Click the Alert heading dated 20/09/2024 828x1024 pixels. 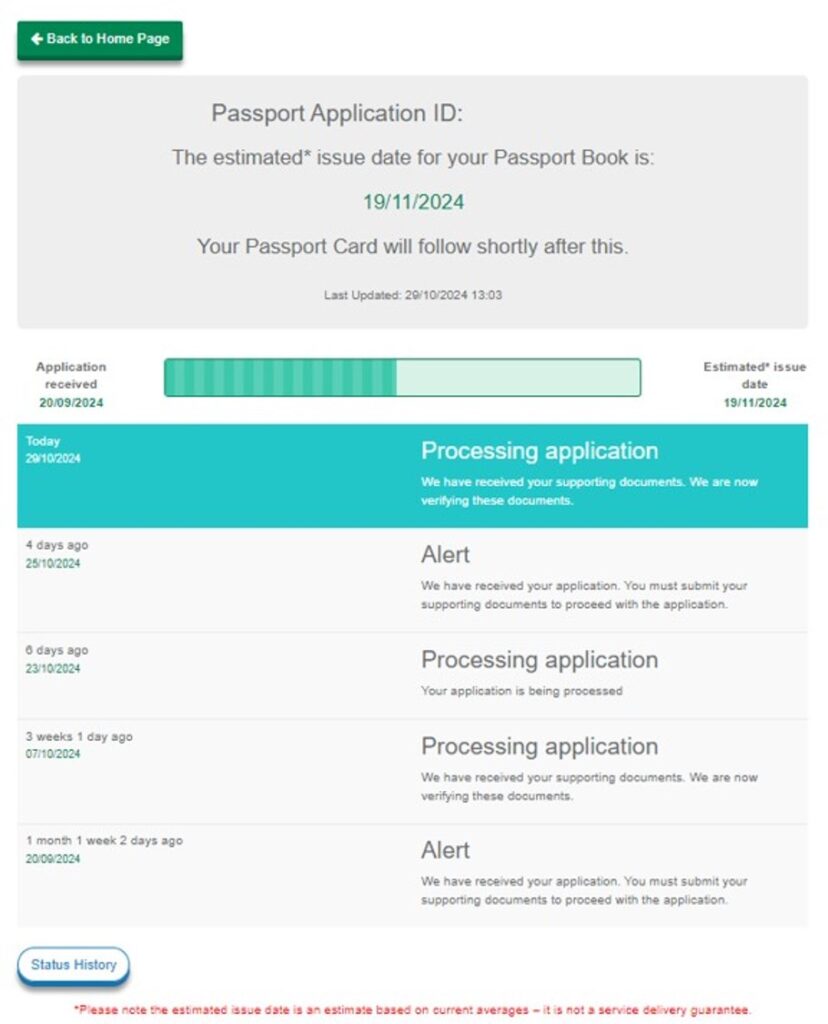(x=445, y=851)
